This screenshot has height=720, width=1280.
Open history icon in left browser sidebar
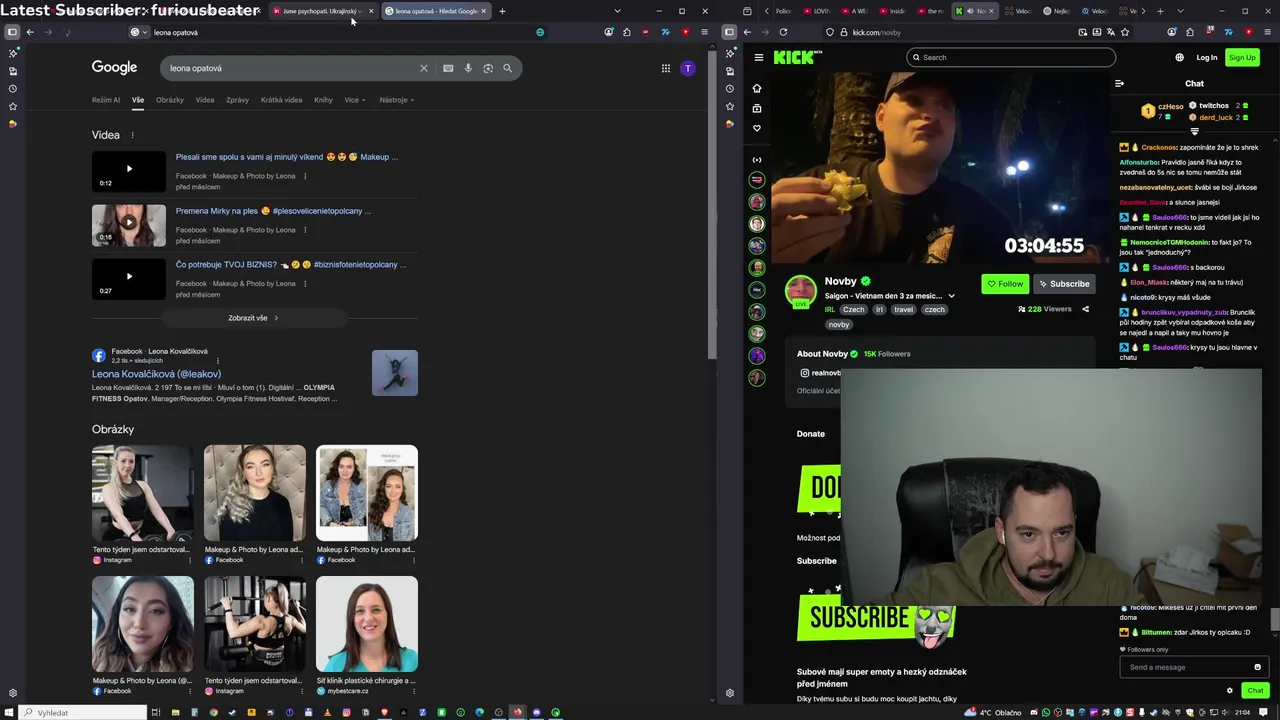pos(12,89)
